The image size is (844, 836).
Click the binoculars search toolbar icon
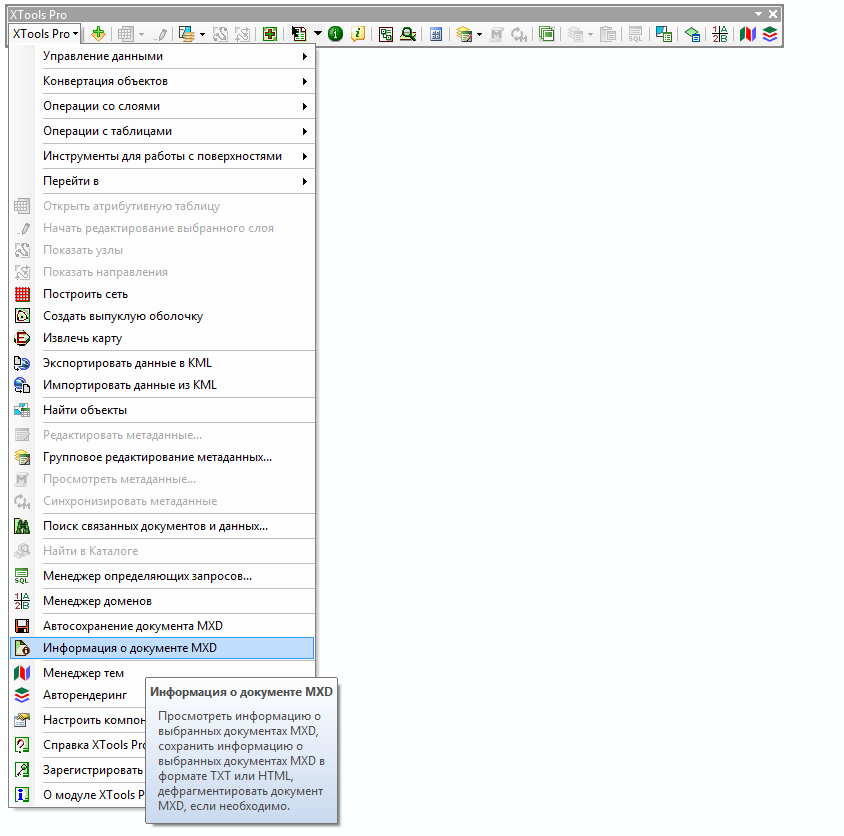[408, 34]
